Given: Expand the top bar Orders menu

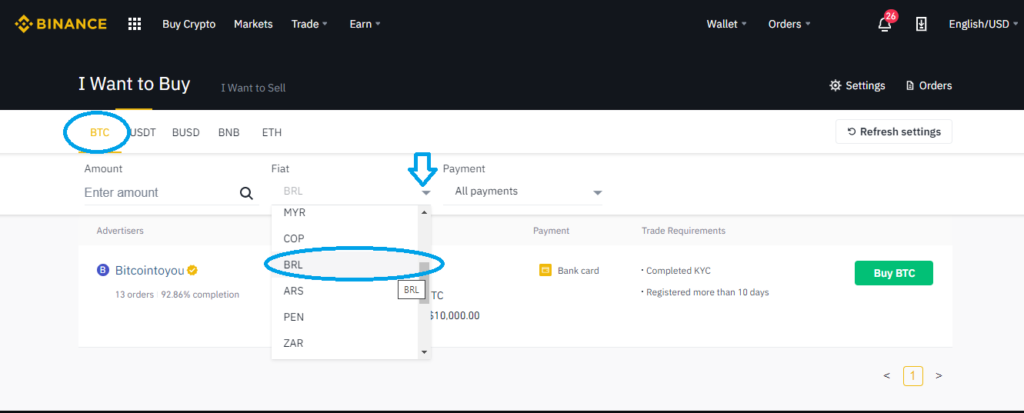Looking at the screenshot, I should (789, 24).
